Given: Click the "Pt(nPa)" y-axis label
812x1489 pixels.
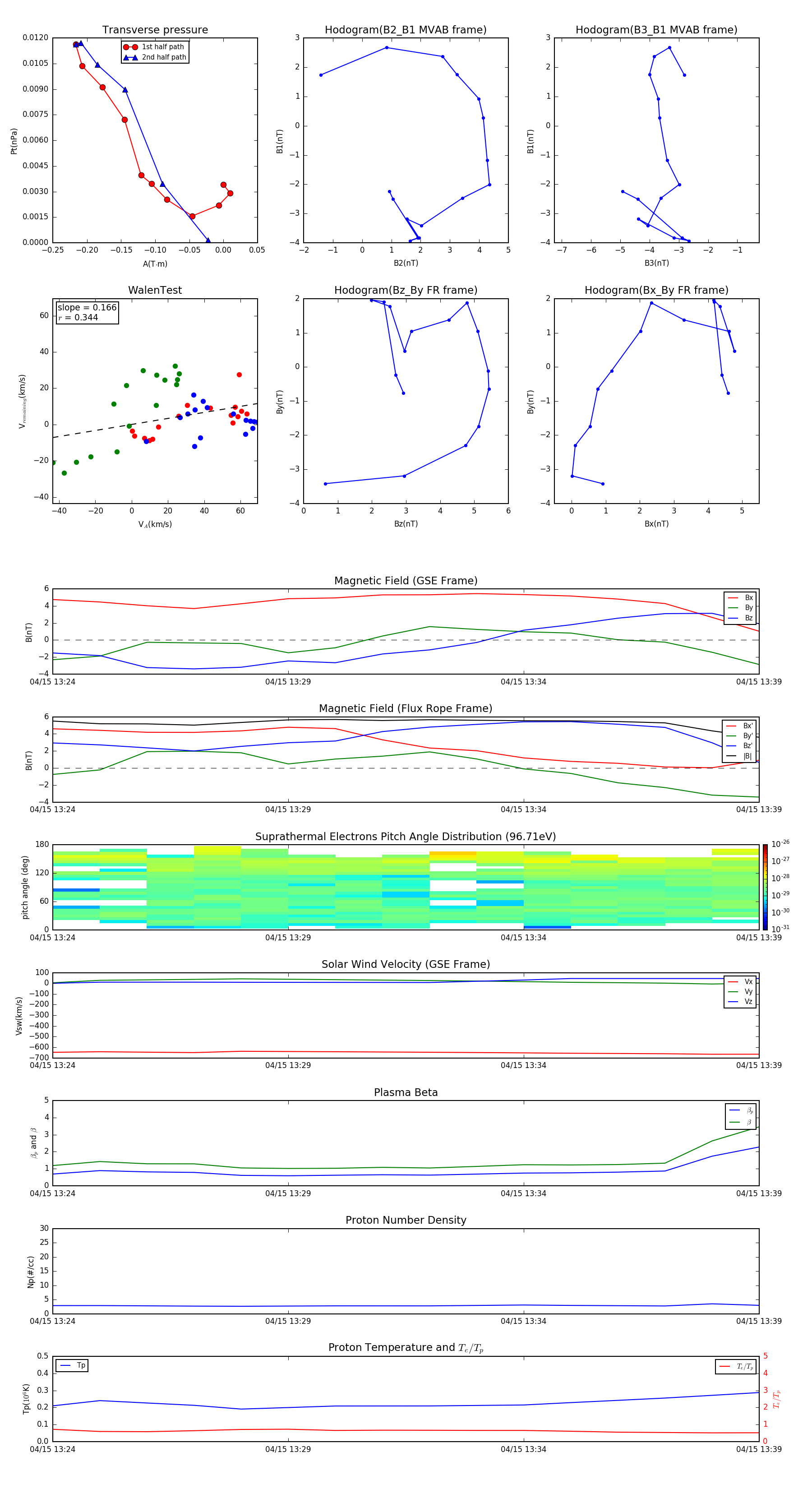Looking at the screenshot, I should (x=14, y=141).
